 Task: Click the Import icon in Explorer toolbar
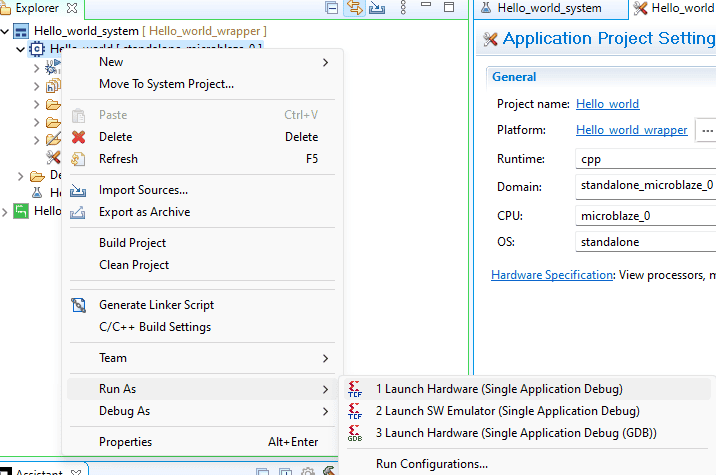tap(377, 8)
